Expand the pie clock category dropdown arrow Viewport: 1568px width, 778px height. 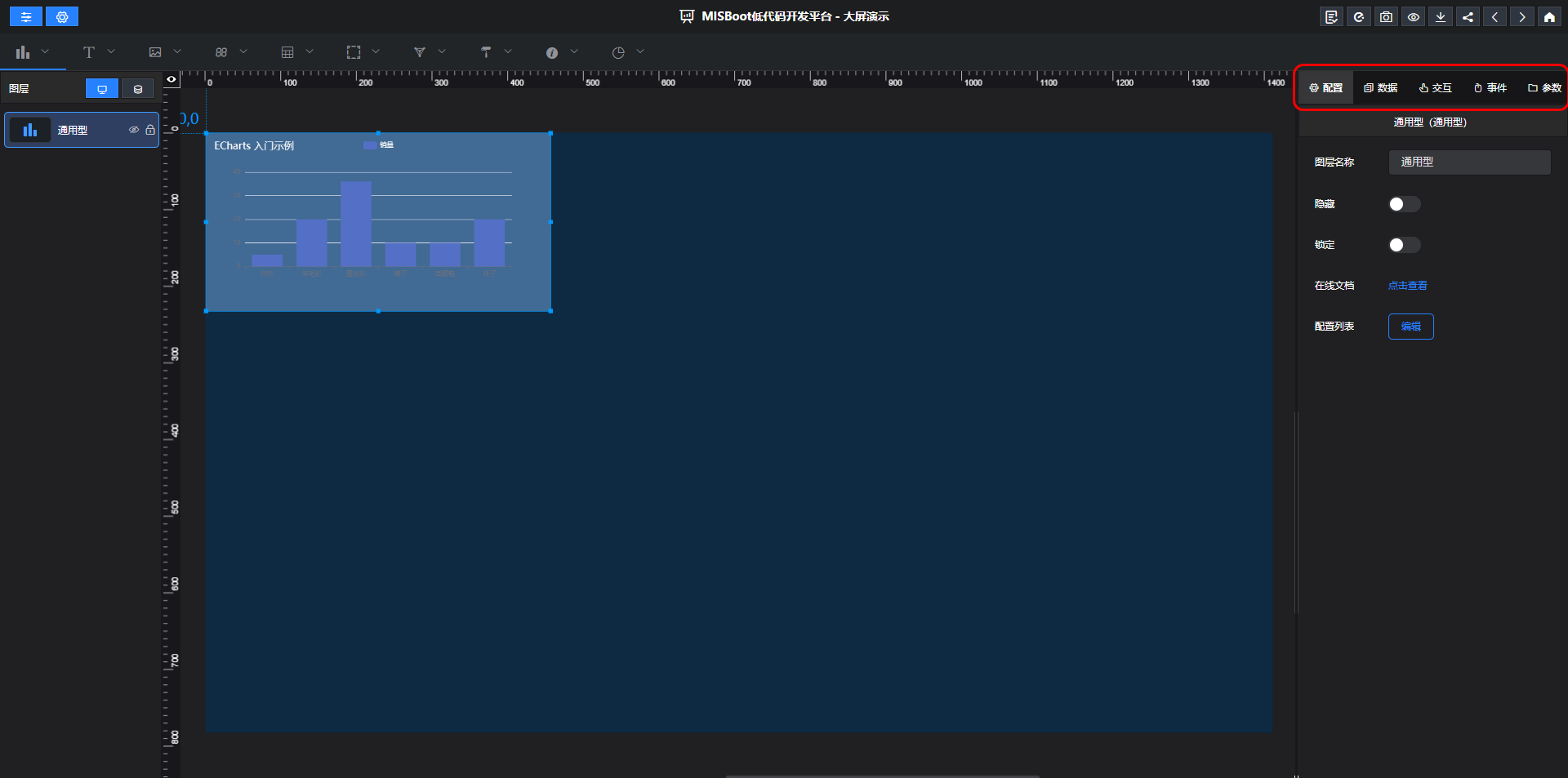pyautogui.click(x=640, y=51)
